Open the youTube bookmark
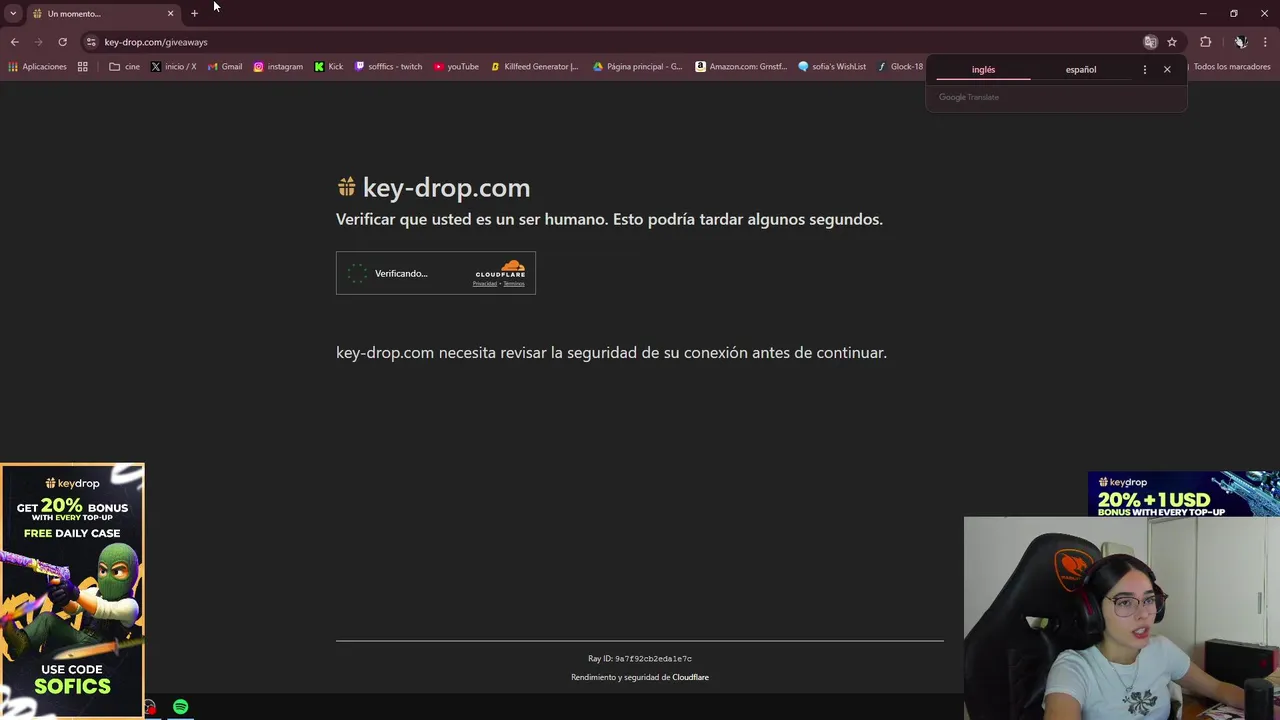Screen dimensions: 1280x720 tap(456, 67)
